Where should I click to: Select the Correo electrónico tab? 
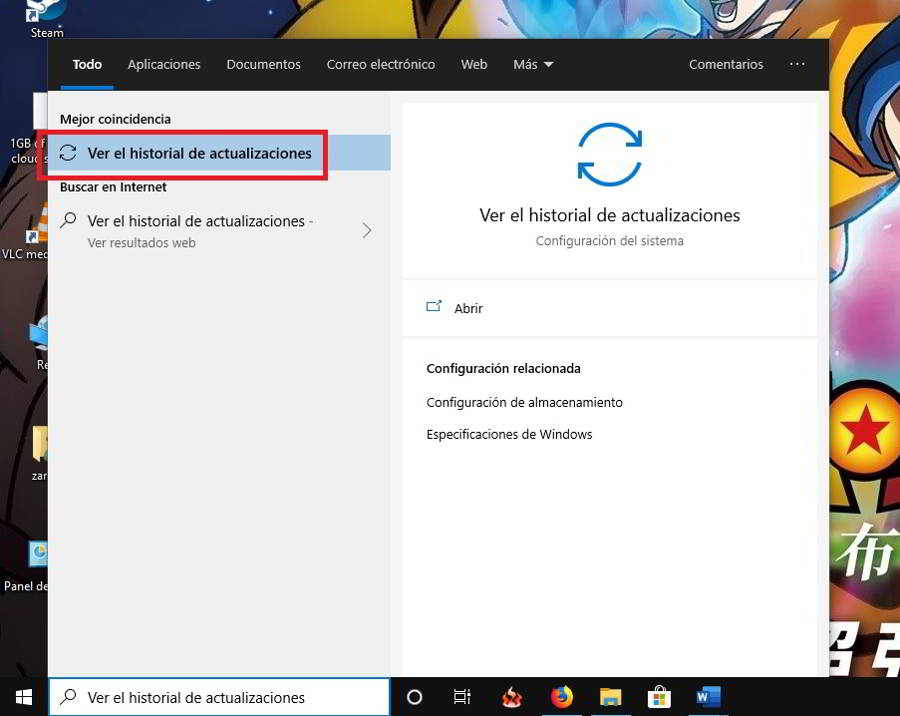pyautogui.click(x=380, y=64)
